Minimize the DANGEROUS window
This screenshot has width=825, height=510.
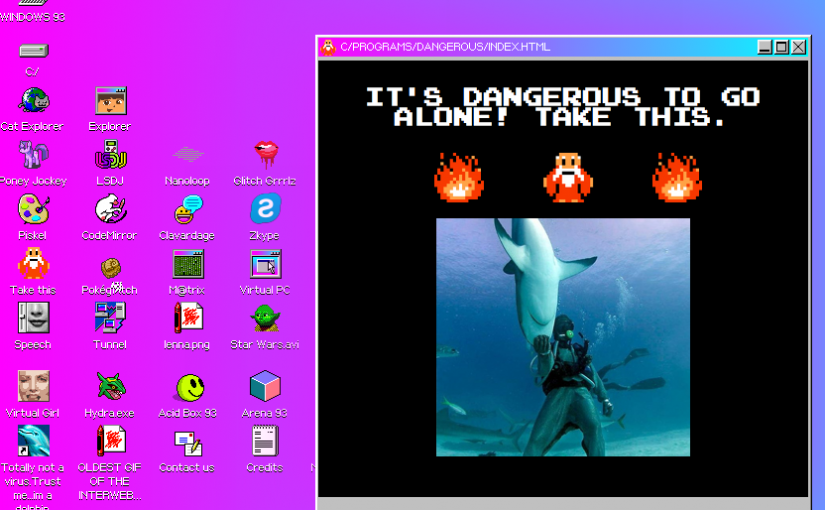tap(764, 47)
